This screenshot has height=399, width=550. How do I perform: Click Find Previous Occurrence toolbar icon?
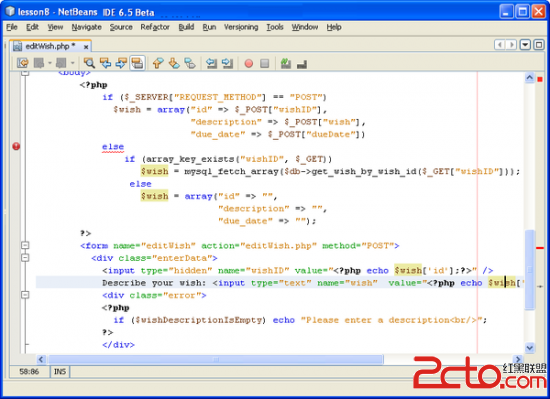(x=105, y=63)
